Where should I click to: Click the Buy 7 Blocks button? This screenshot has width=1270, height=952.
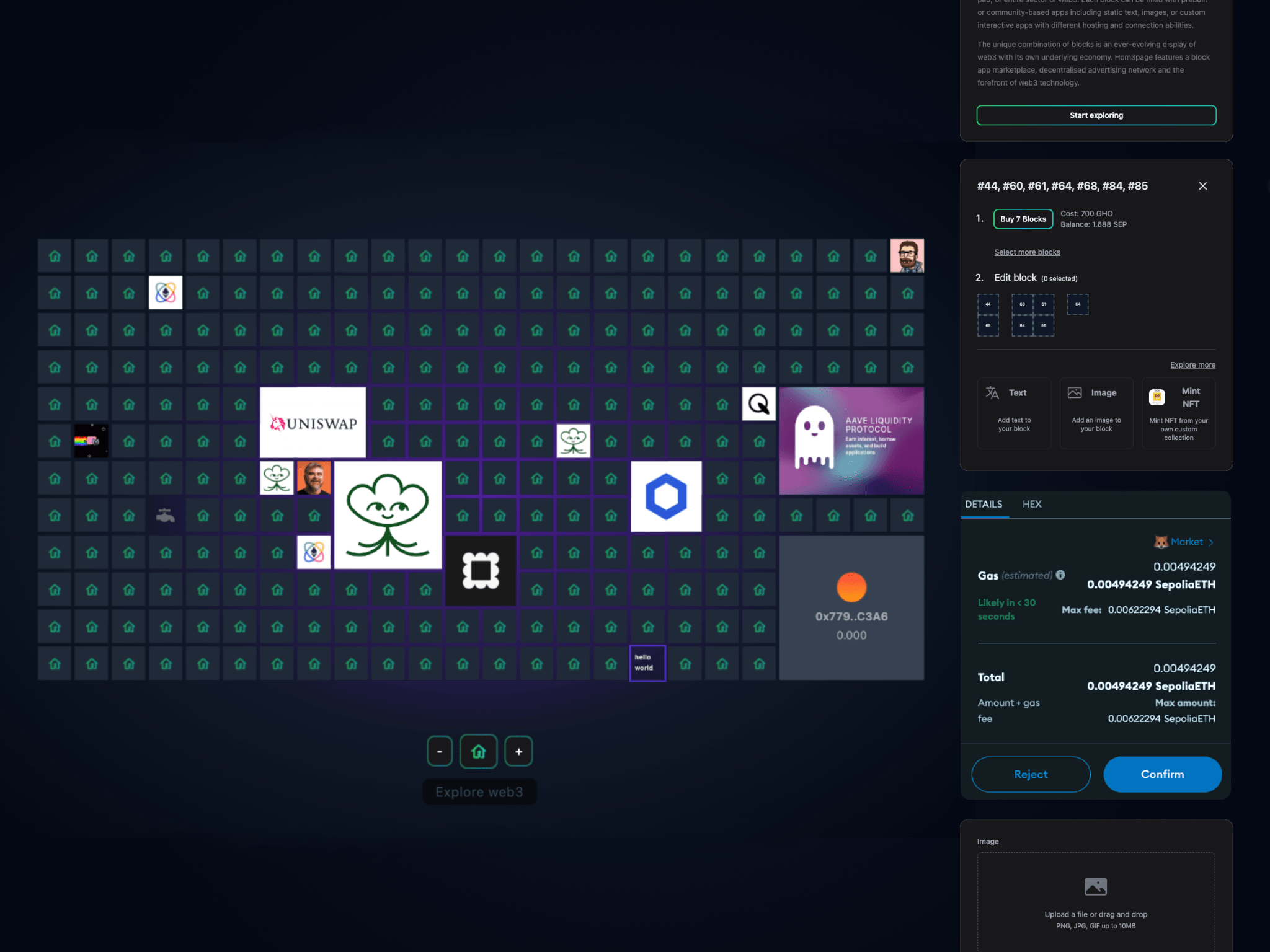1023,219
